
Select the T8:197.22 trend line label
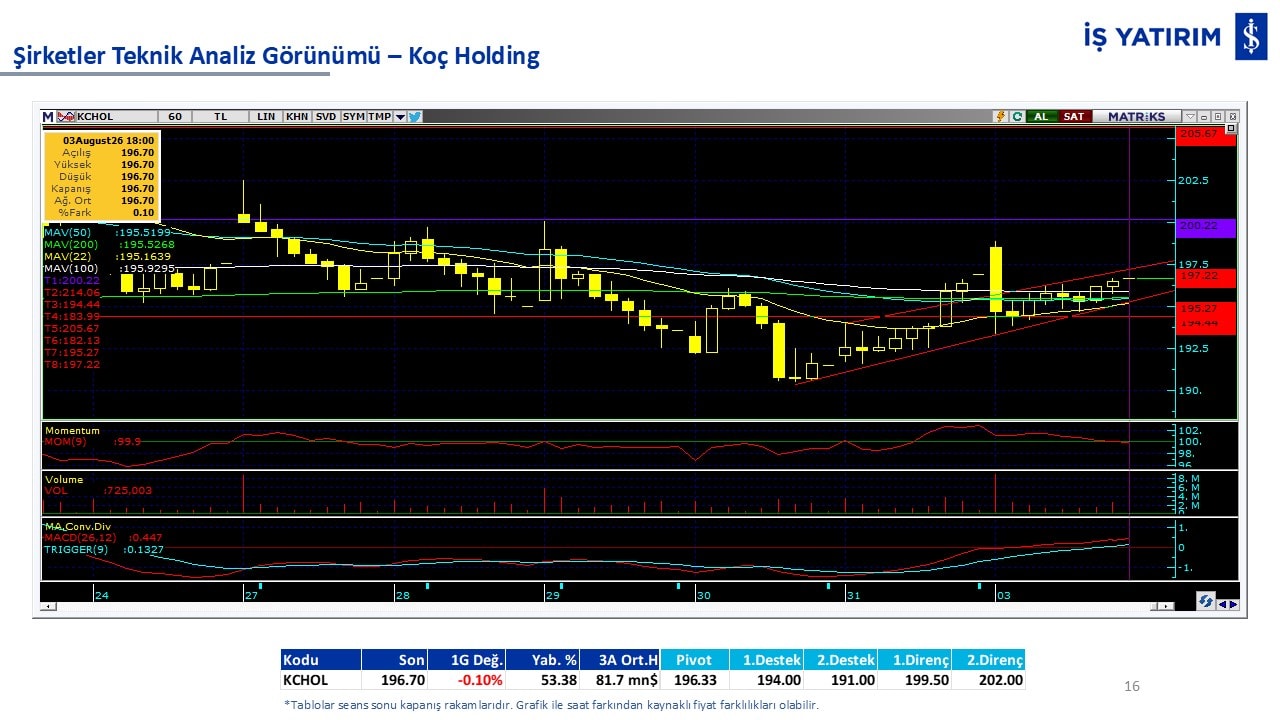(72, 364)
